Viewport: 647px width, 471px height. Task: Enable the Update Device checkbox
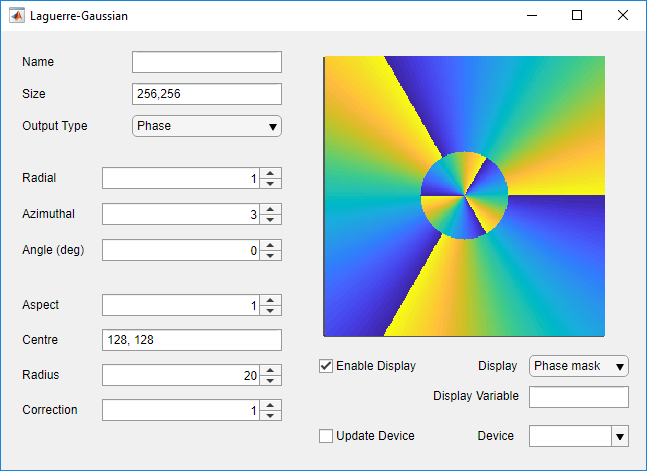click(326, 436)
